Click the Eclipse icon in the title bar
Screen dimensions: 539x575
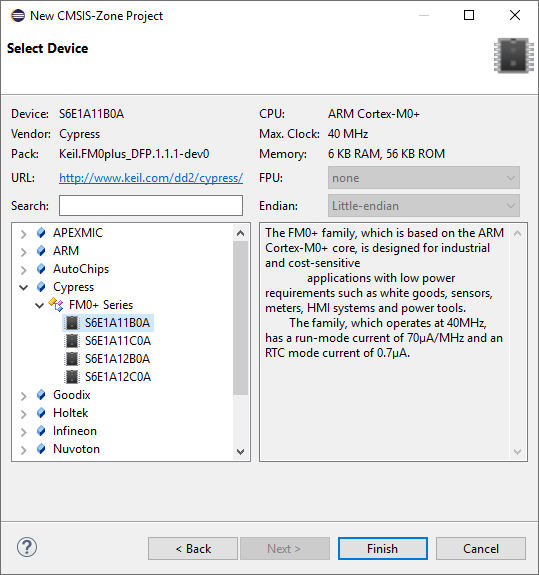[x=18, y=16]
